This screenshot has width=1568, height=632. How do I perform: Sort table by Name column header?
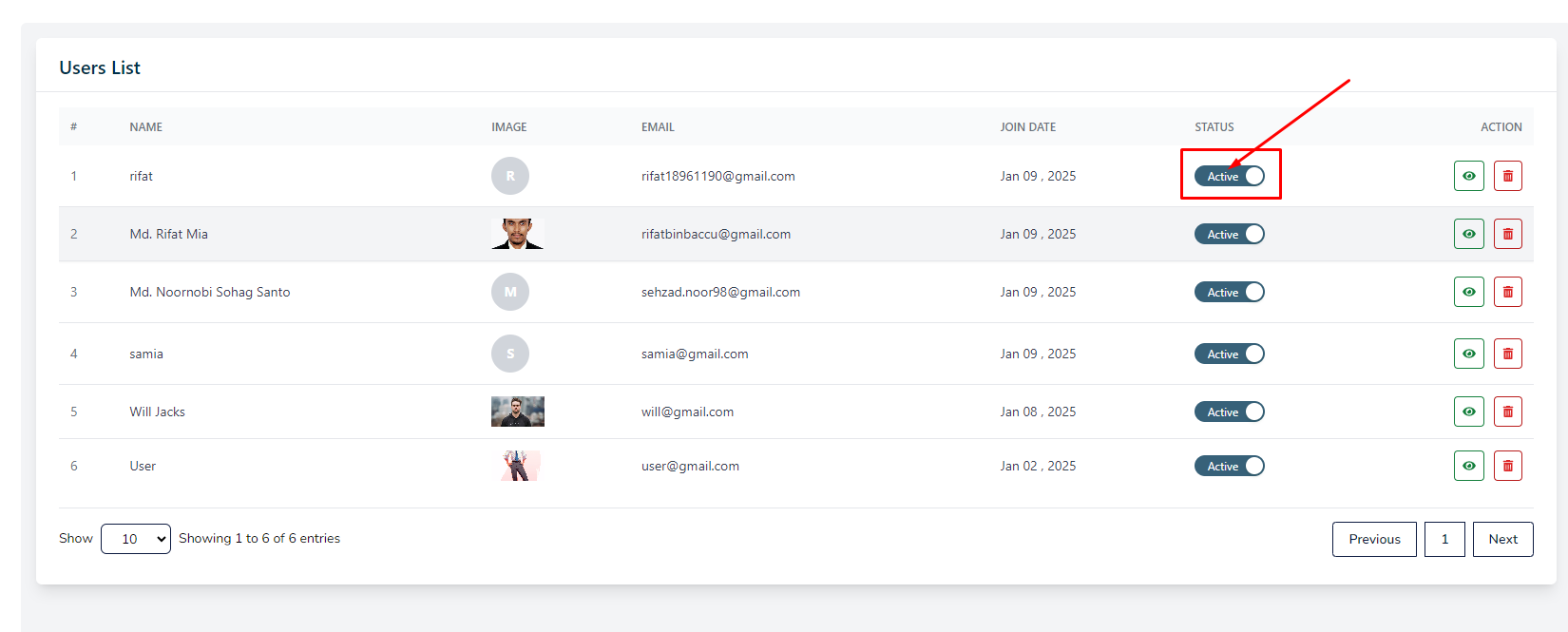(146, 126)
